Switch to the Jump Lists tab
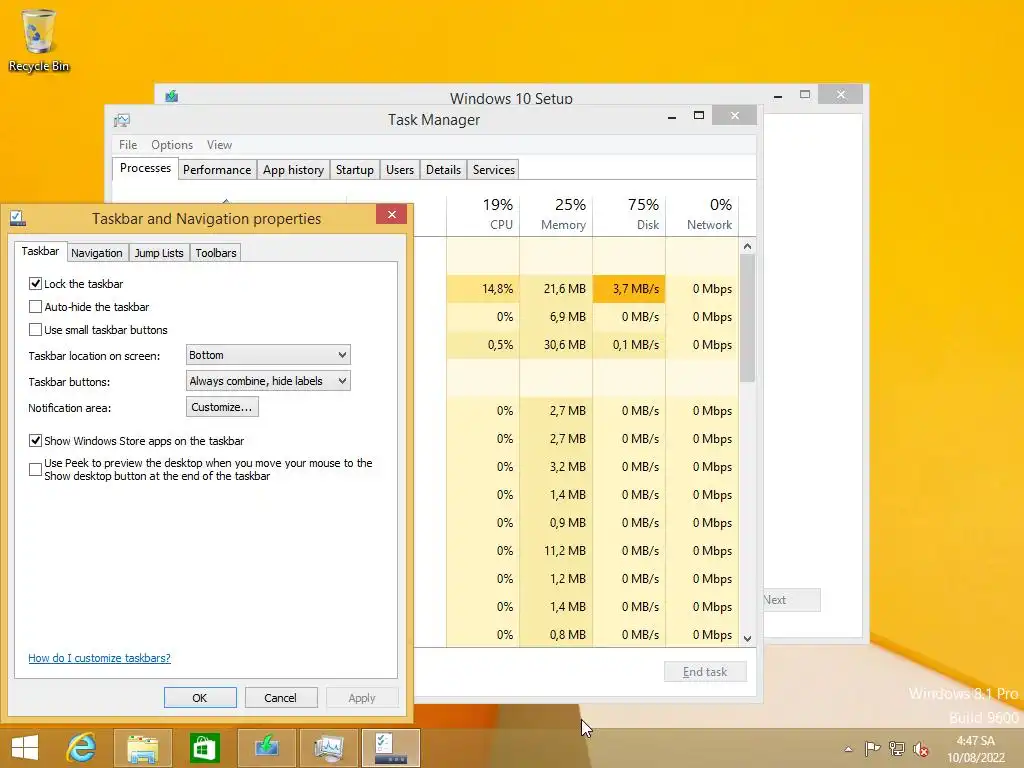This screenshot has width=1024, height=768. coord(159,253)
